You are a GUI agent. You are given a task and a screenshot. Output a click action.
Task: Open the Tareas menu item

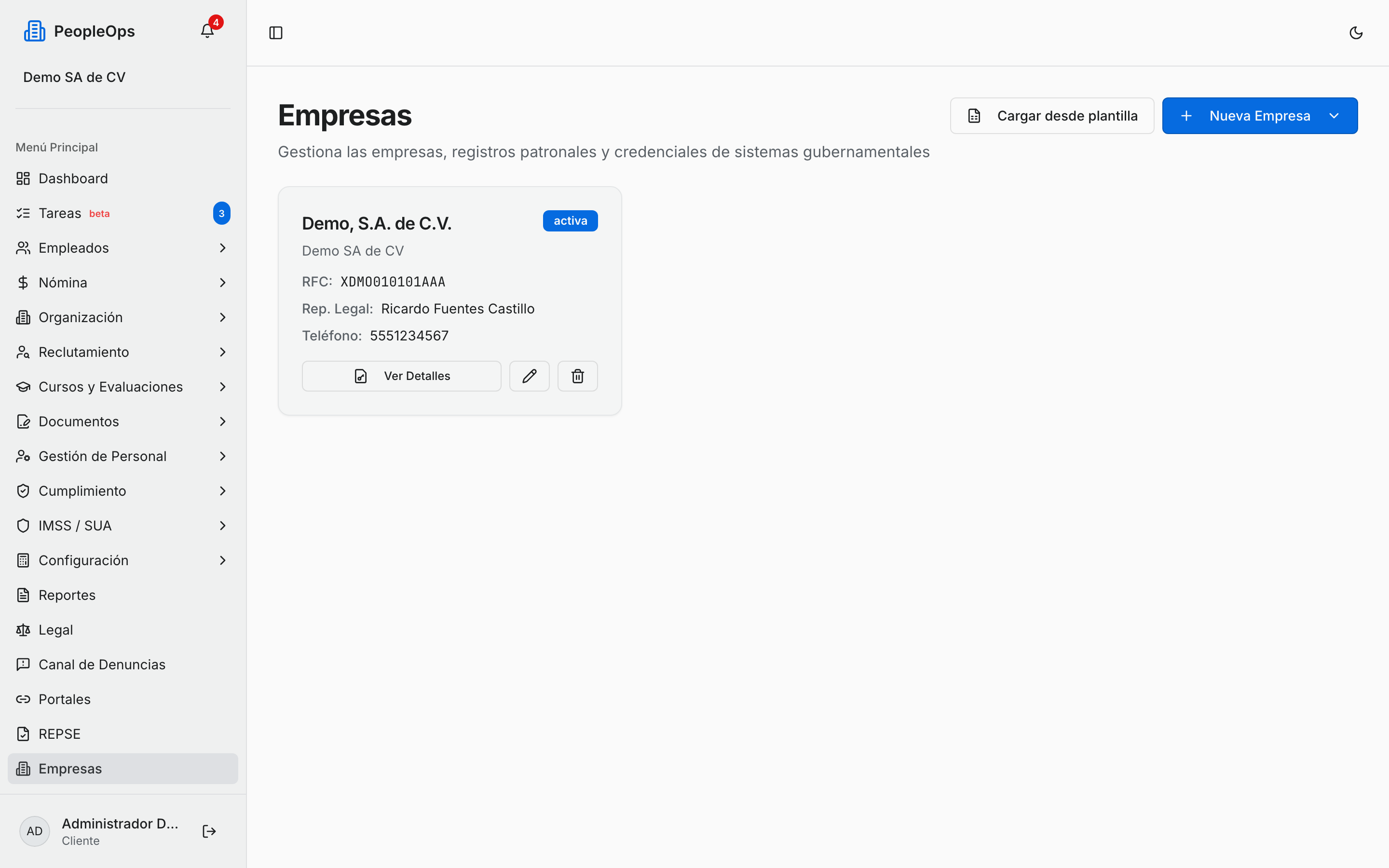click(123, 214)
